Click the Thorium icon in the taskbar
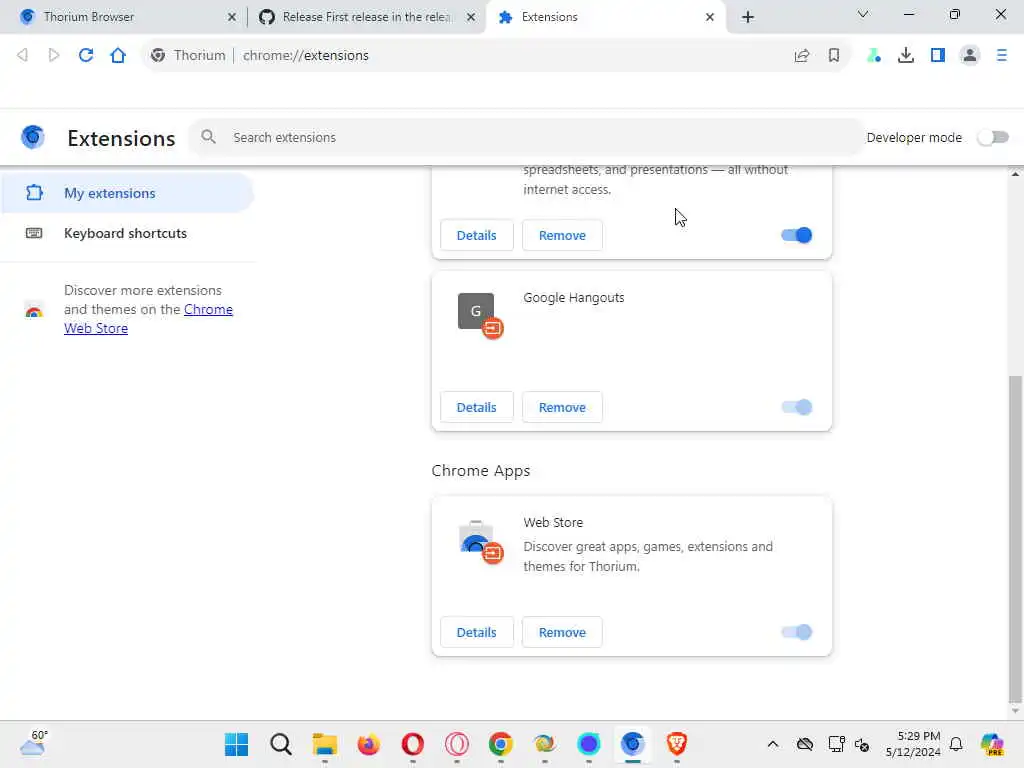Screen dimensions: 1024x768 632,744
